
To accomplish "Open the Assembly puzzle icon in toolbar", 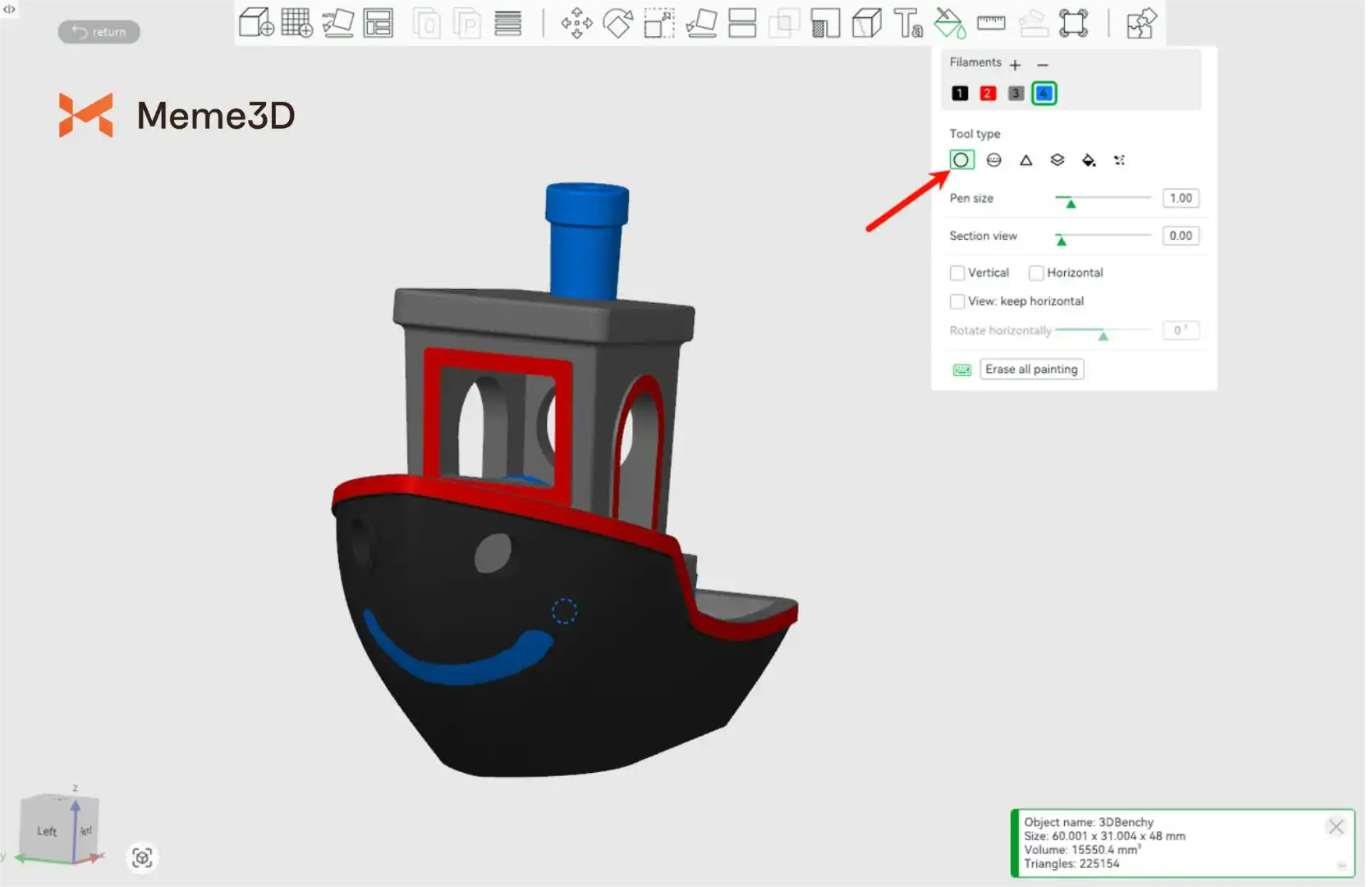I will (x=1140, y=23).
